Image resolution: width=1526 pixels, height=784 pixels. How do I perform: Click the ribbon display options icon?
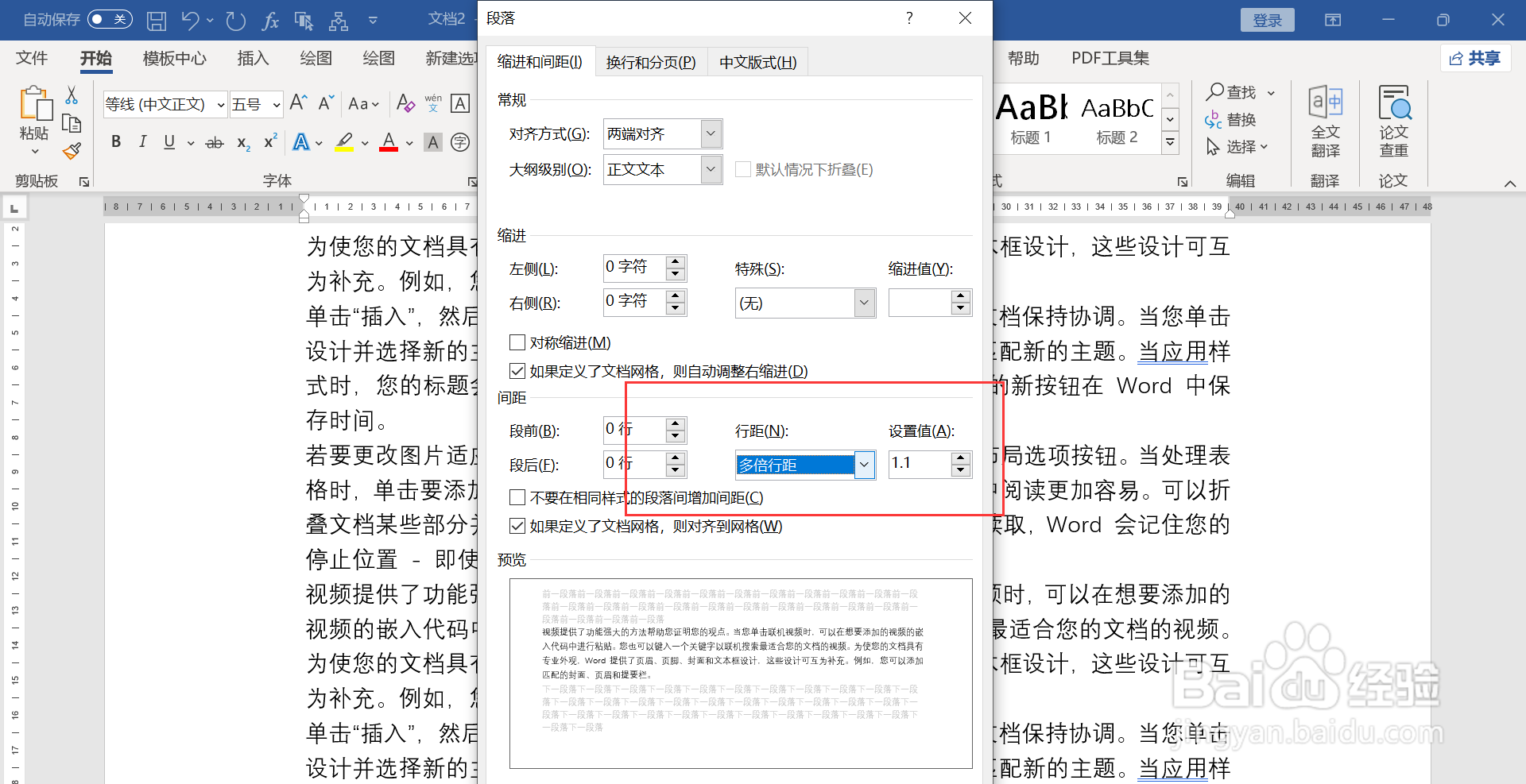pyautogui.click(x=1333, y=20)
